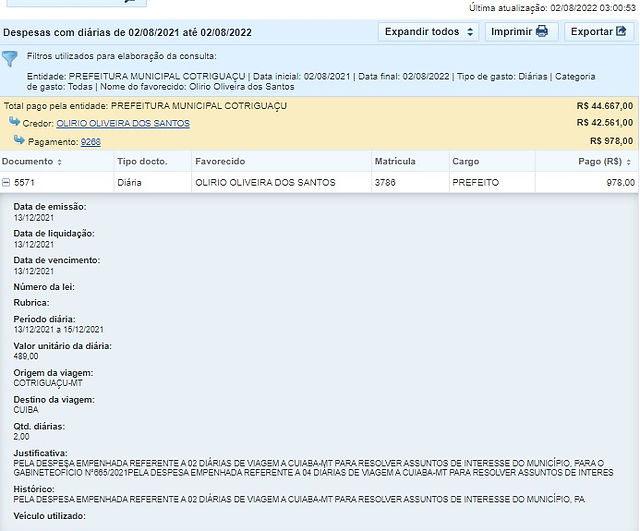Screen dimensions: 640x531
Task: Click the Expandir todos button
Action: click(x=429, y=32)
